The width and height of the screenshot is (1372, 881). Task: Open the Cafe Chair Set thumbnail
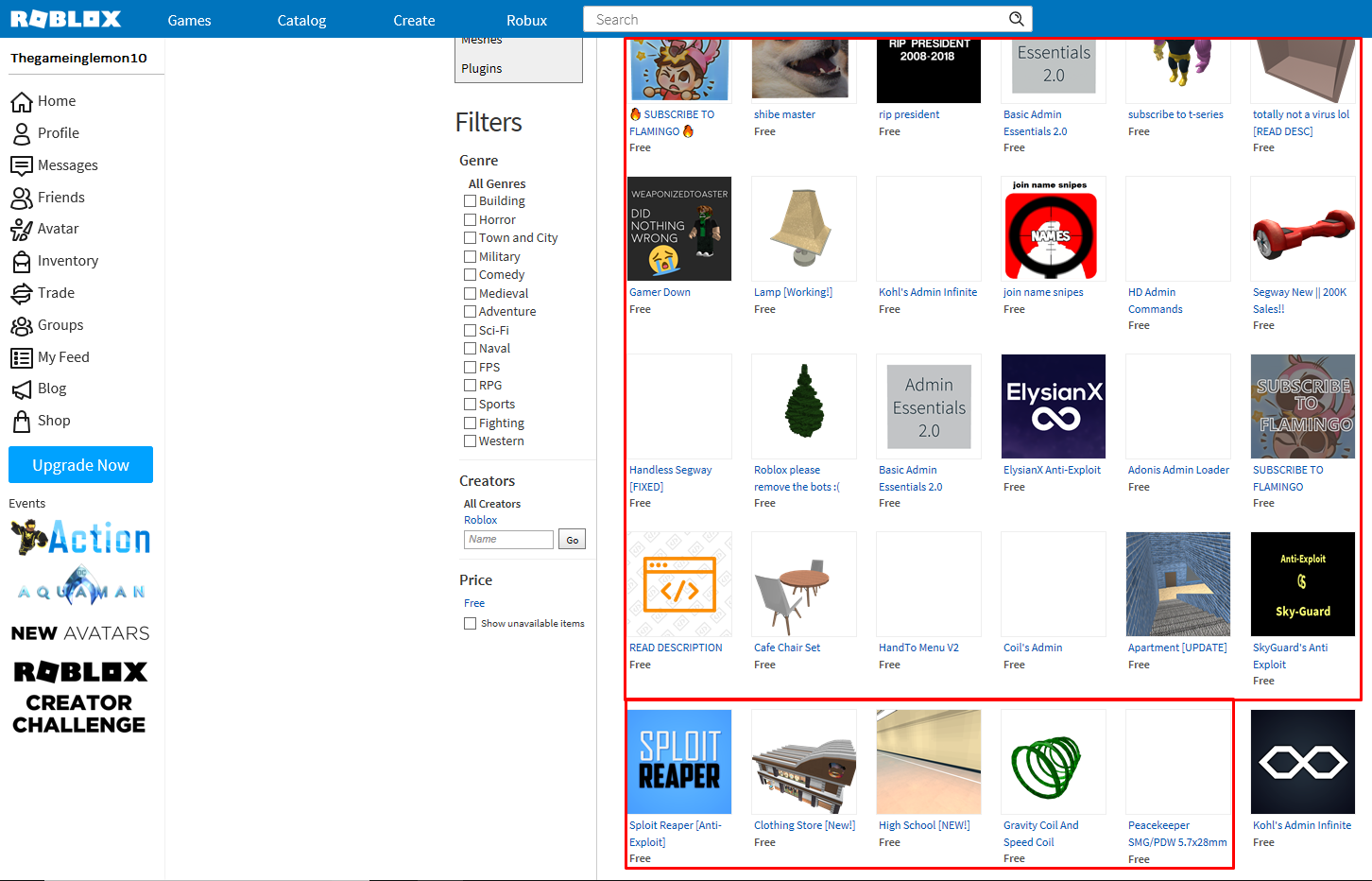click(804, 584)
